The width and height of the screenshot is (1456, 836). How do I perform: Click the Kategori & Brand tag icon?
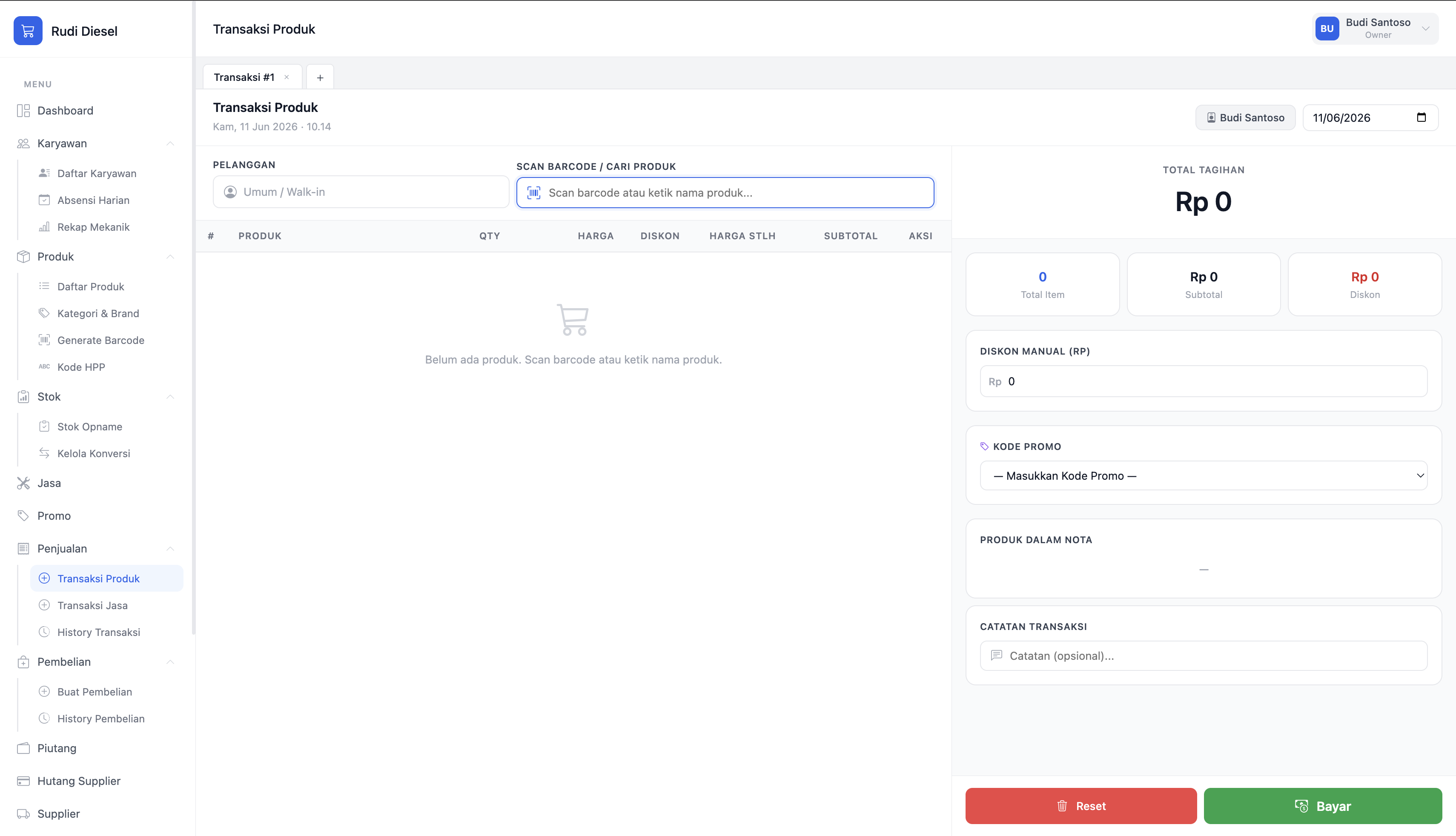(44, 313)
